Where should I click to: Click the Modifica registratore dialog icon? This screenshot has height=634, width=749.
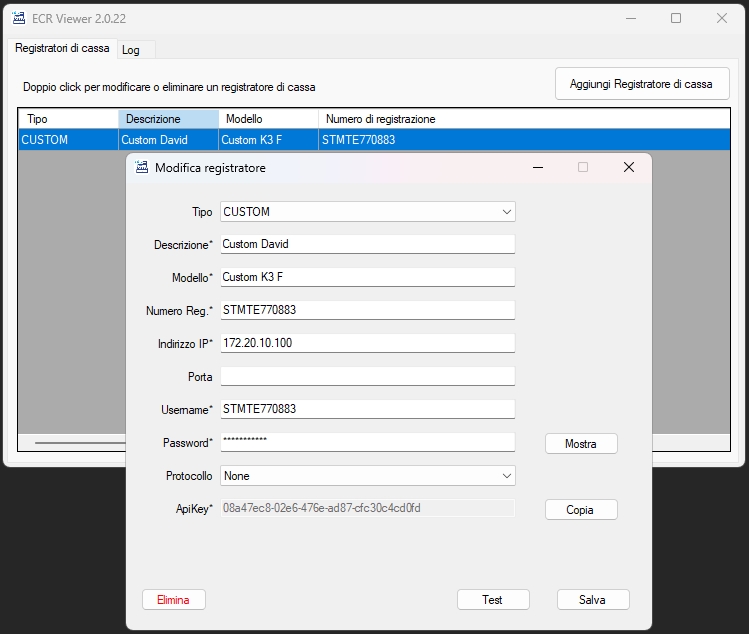tap(141, 168)
